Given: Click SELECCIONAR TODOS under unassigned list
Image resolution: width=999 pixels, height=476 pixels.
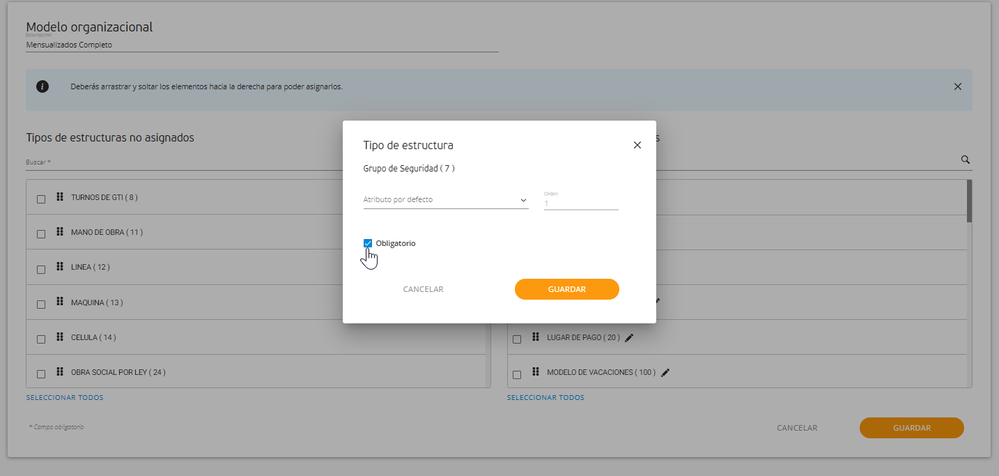Looking at the screenshot, I should (64, 398).
